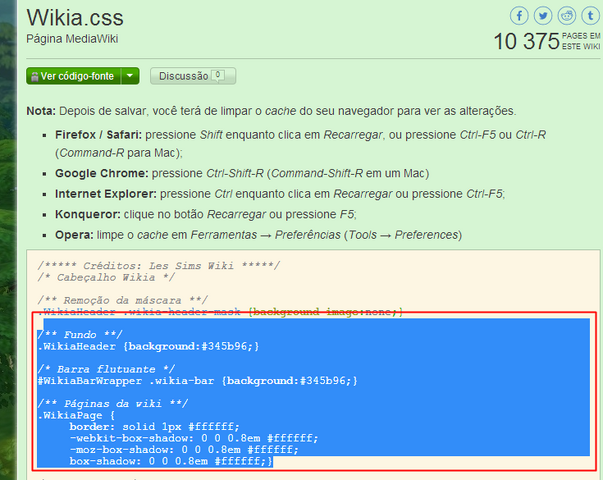Click the Ver código-fonte button

(73, 76)
